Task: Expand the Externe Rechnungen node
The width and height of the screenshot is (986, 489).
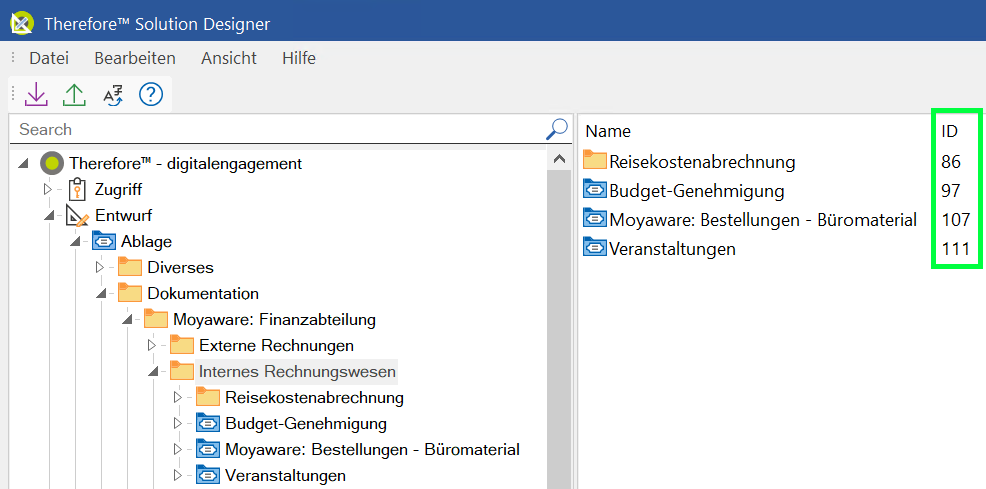Action: click(152, 345)
